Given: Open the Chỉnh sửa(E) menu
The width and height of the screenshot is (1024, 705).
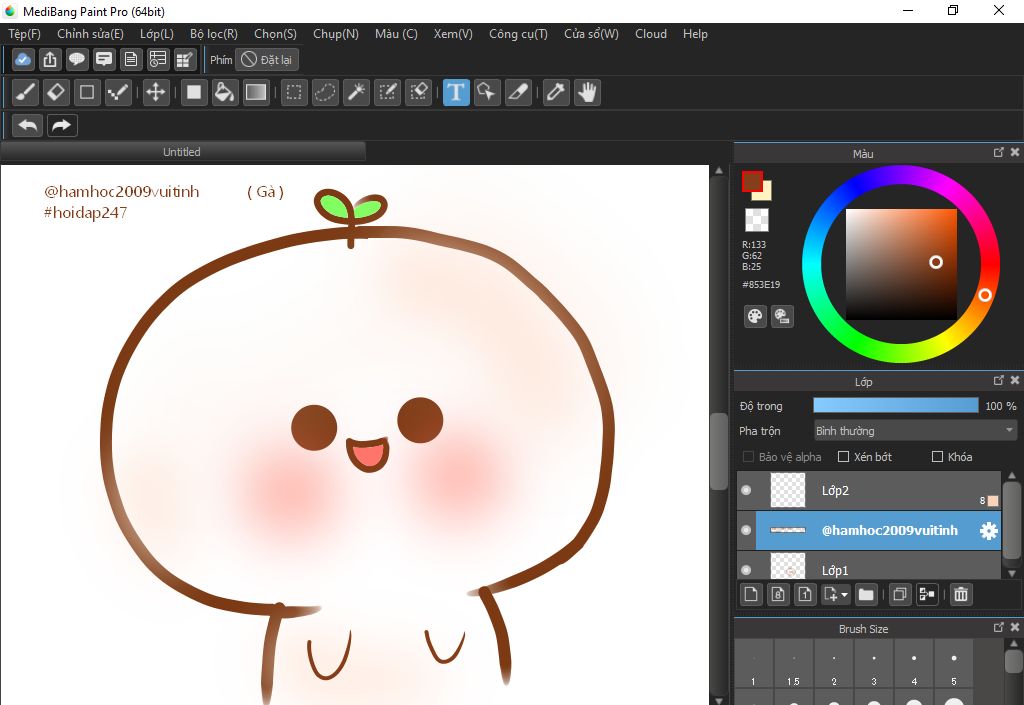Looking at the screenshot, I should (90, 34).
